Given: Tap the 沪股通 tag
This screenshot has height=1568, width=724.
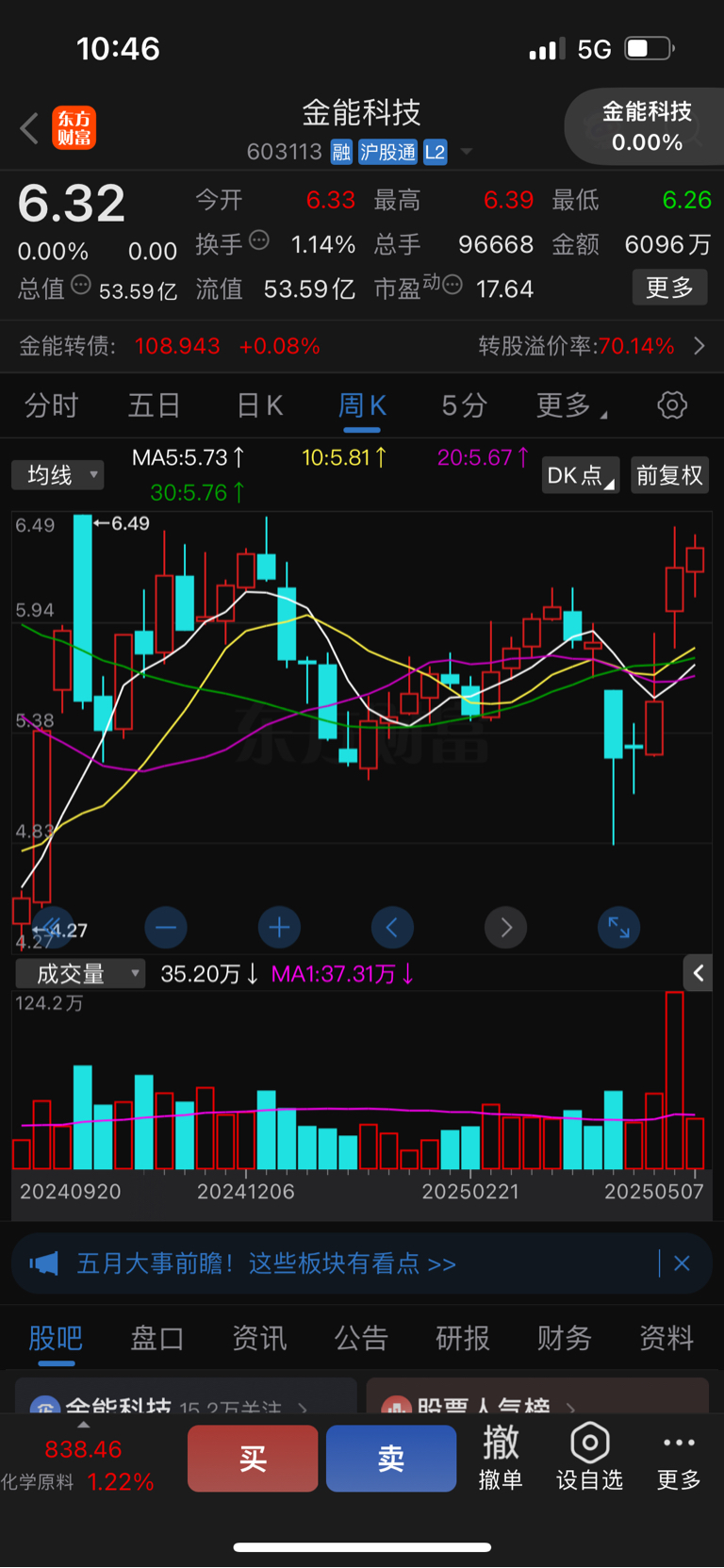Looking at the screenshot, I should (387, 152).
